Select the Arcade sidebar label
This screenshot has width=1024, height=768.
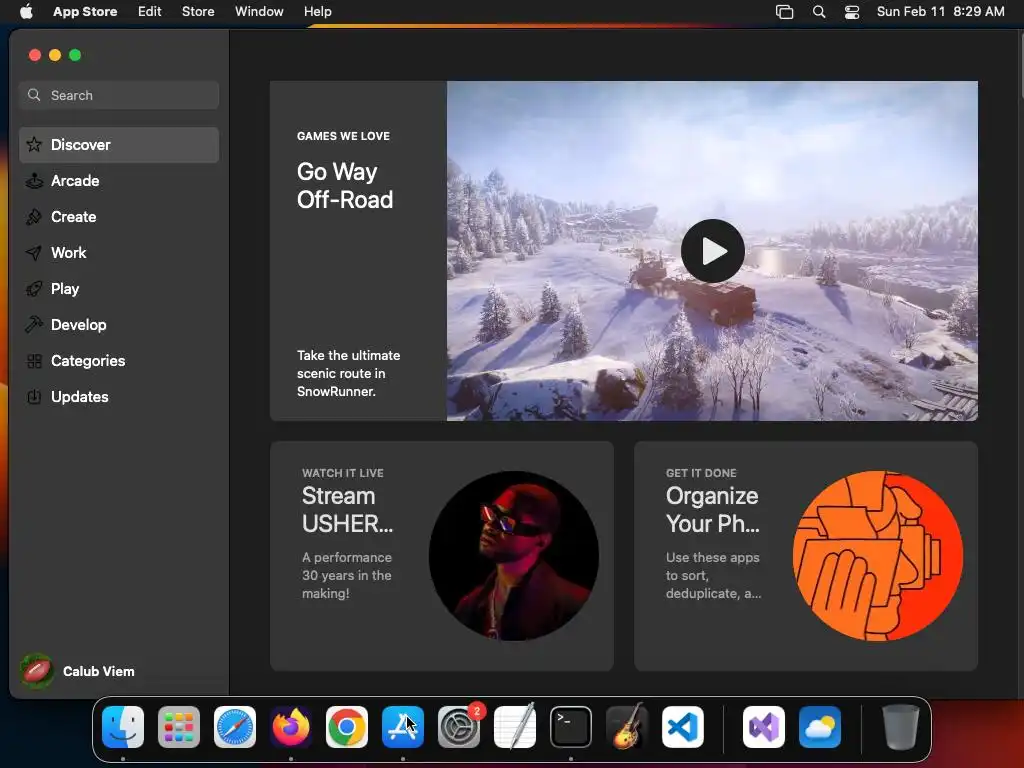[75, 181]
